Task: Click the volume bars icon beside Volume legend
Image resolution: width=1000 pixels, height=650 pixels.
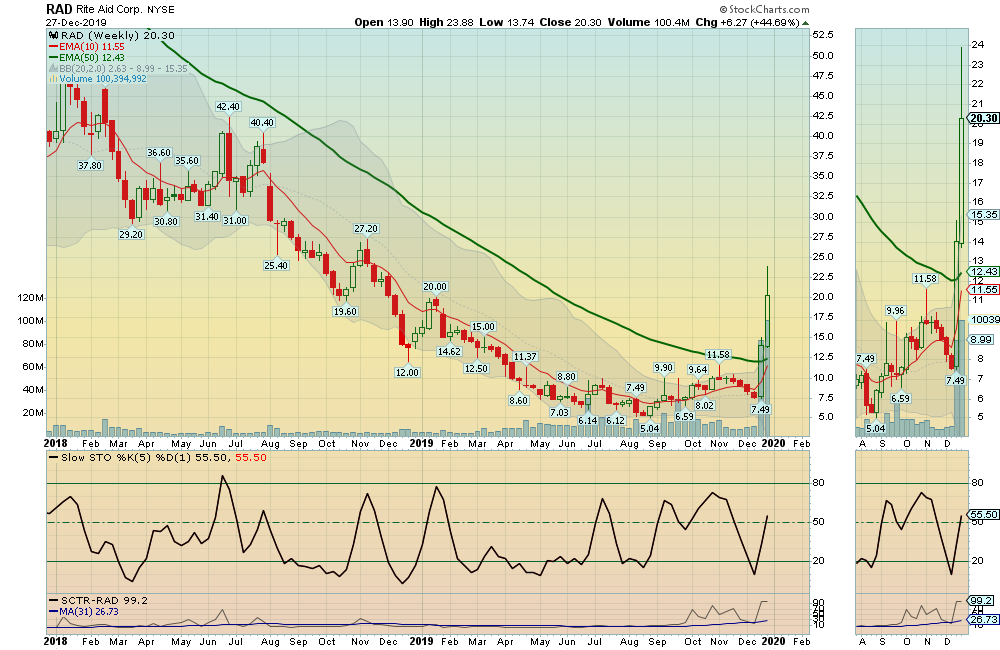Action: [54, 79]
